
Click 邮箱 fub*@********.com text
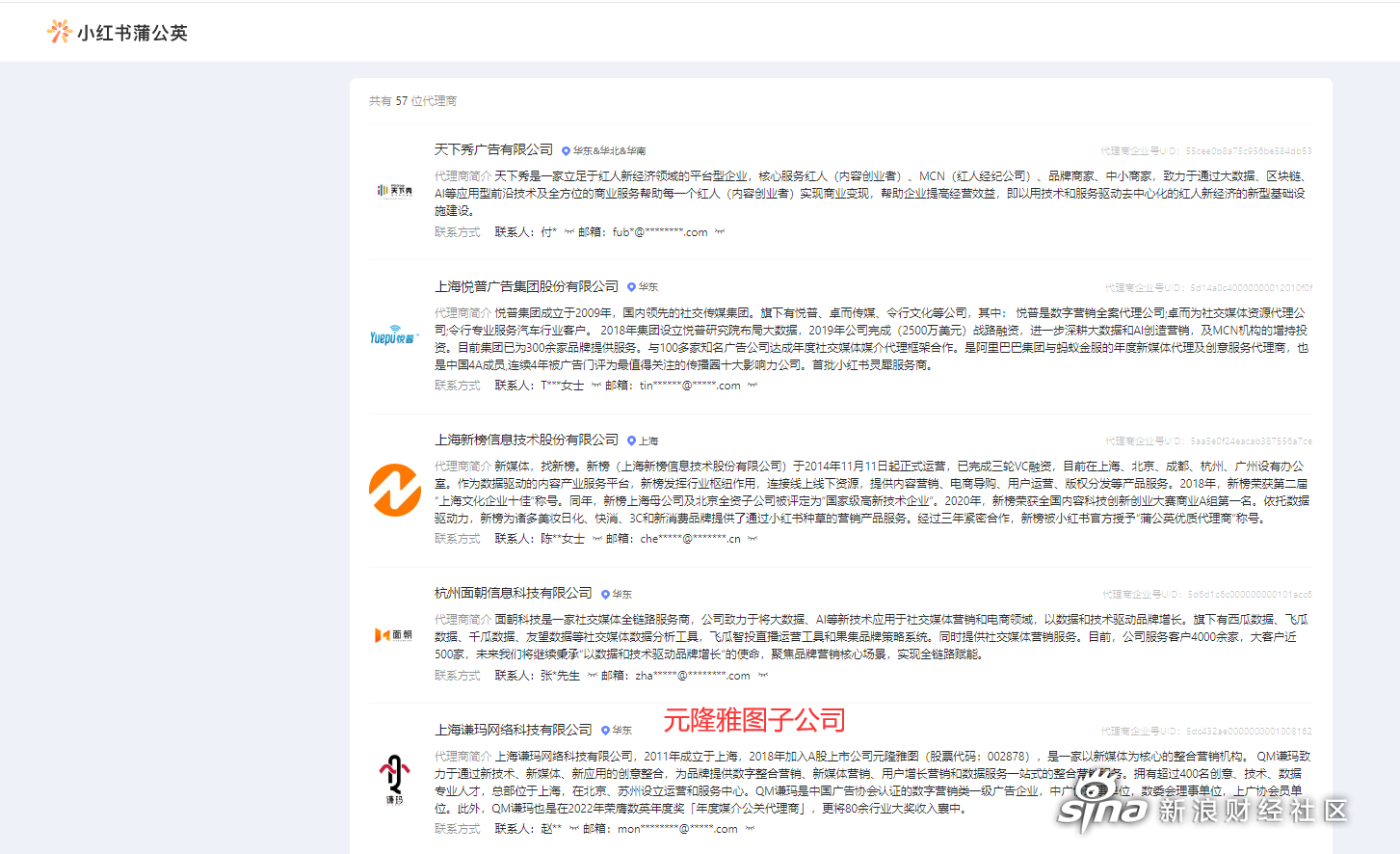point(643,232)
